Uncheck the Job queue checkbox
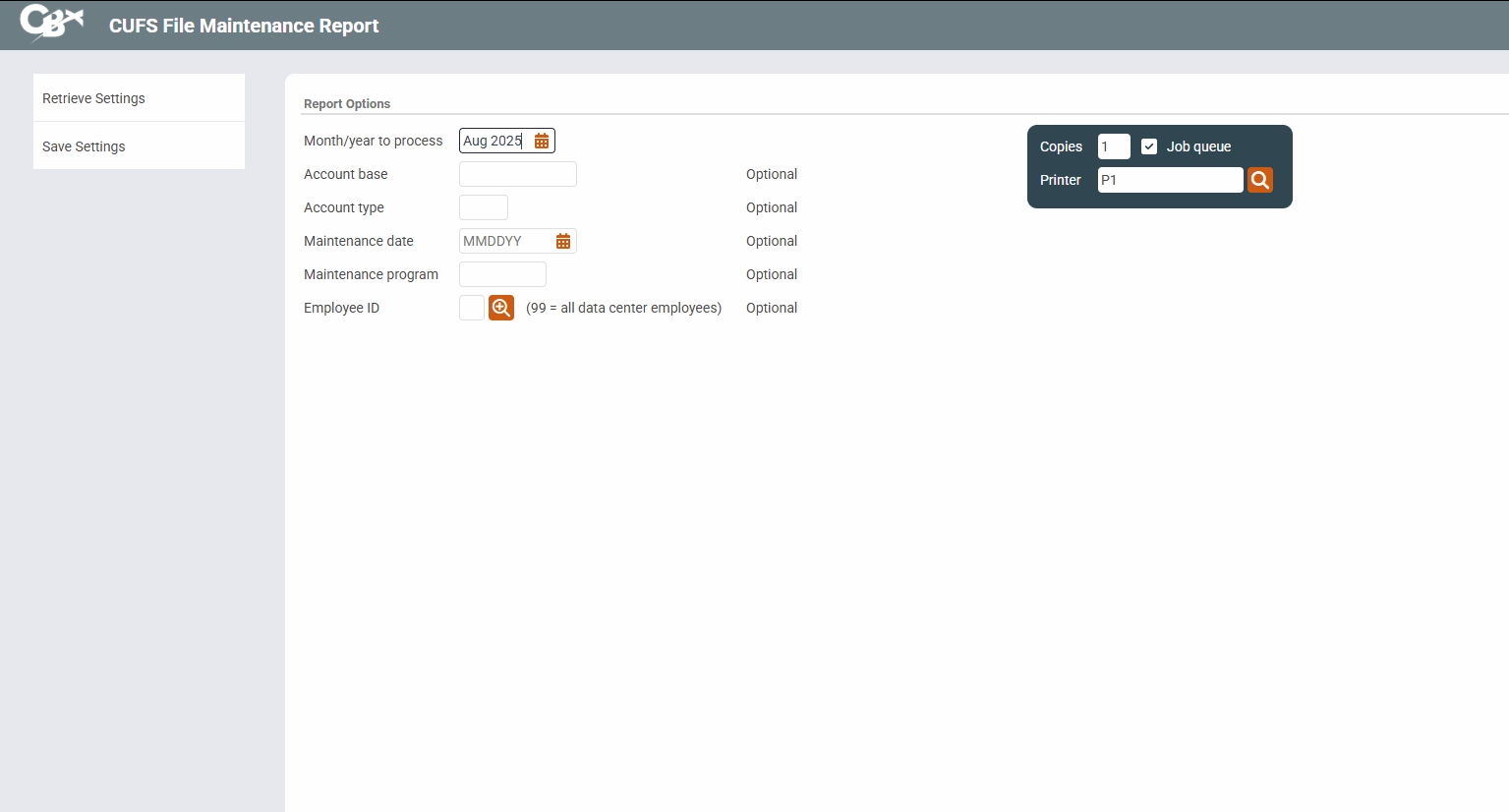 click(1149, 146)
